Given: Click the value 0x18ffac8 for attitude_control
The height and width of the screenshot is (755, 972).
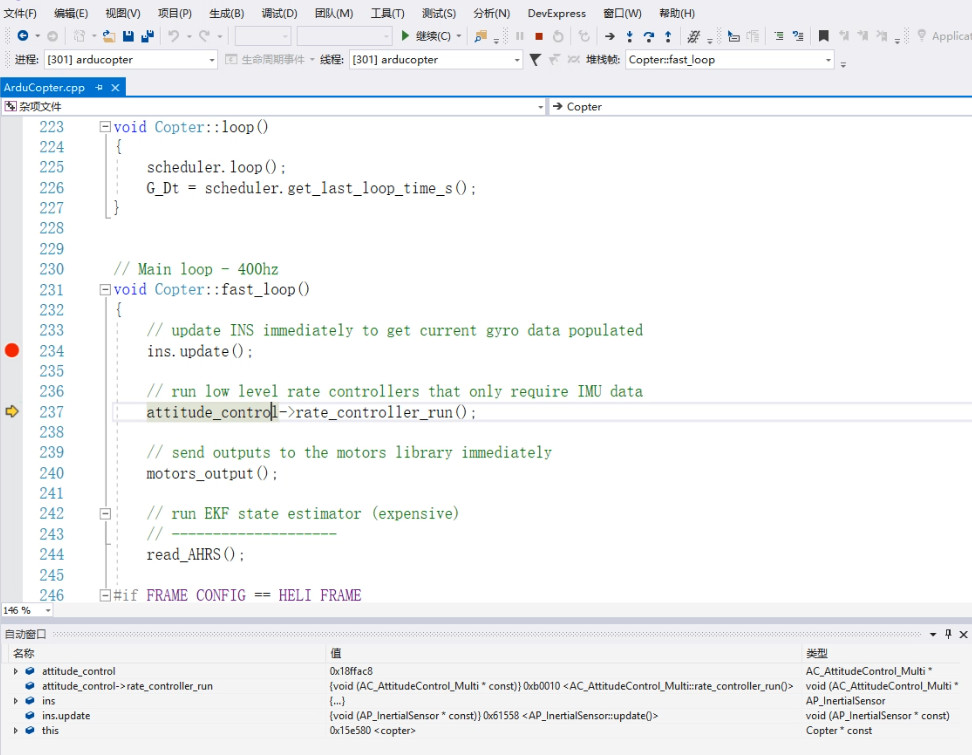Looking at the screenshot, I should pos(351,671).
